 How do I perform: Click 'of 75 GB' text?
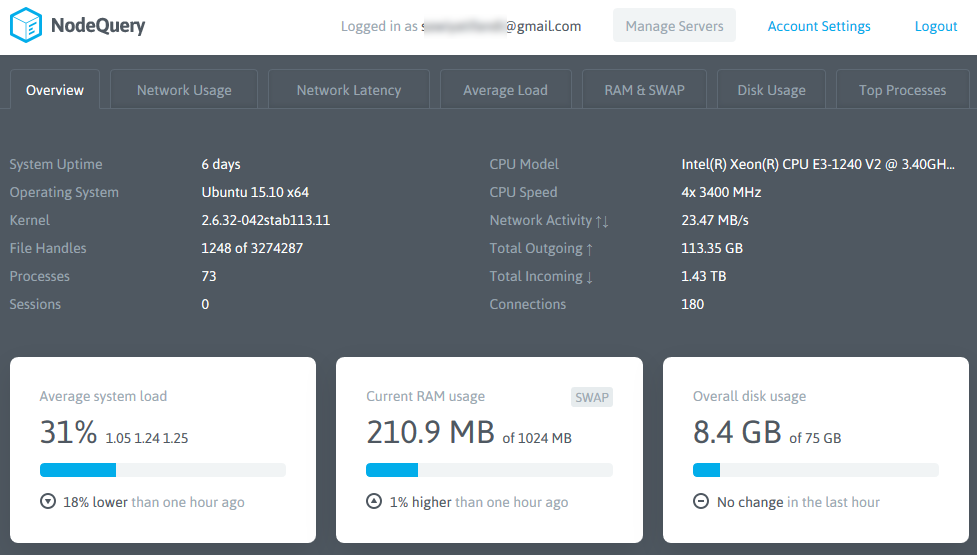pyautogui.click(x=815, y=438)
